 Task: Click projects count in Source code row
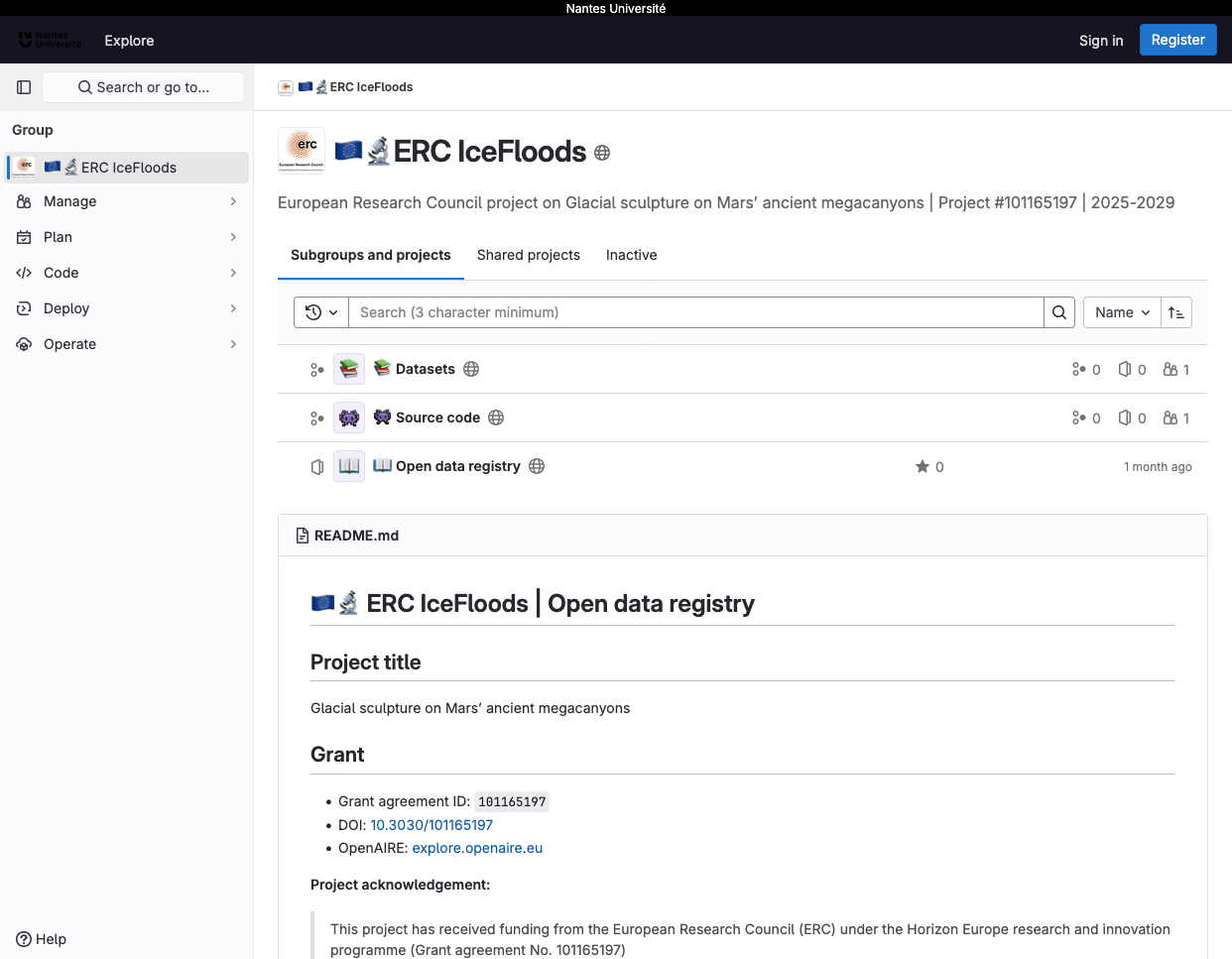coord(1132,419)
